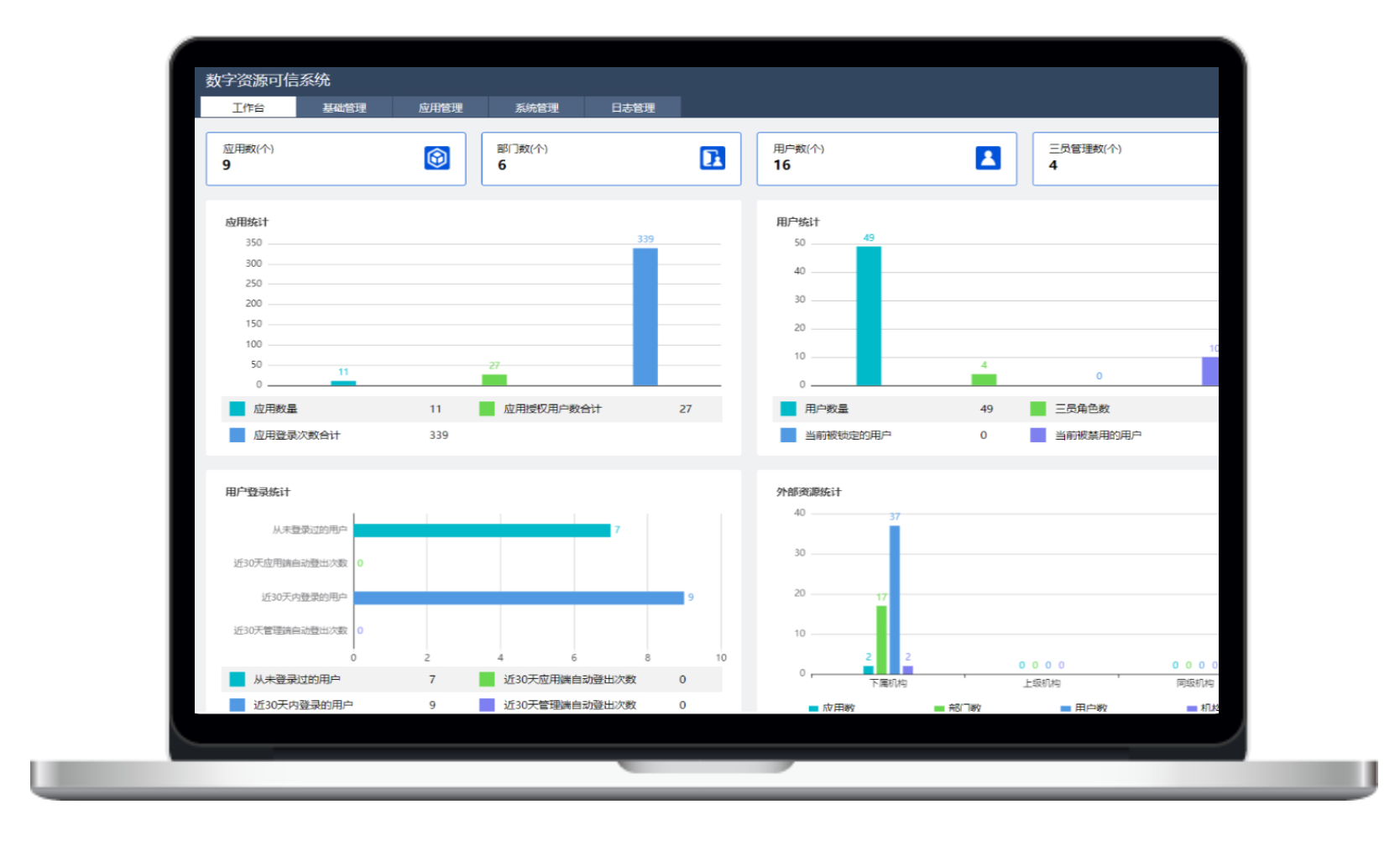Click the value 6 on 部门数 card
Screen dimensions: 1400x841
[502, 165]
